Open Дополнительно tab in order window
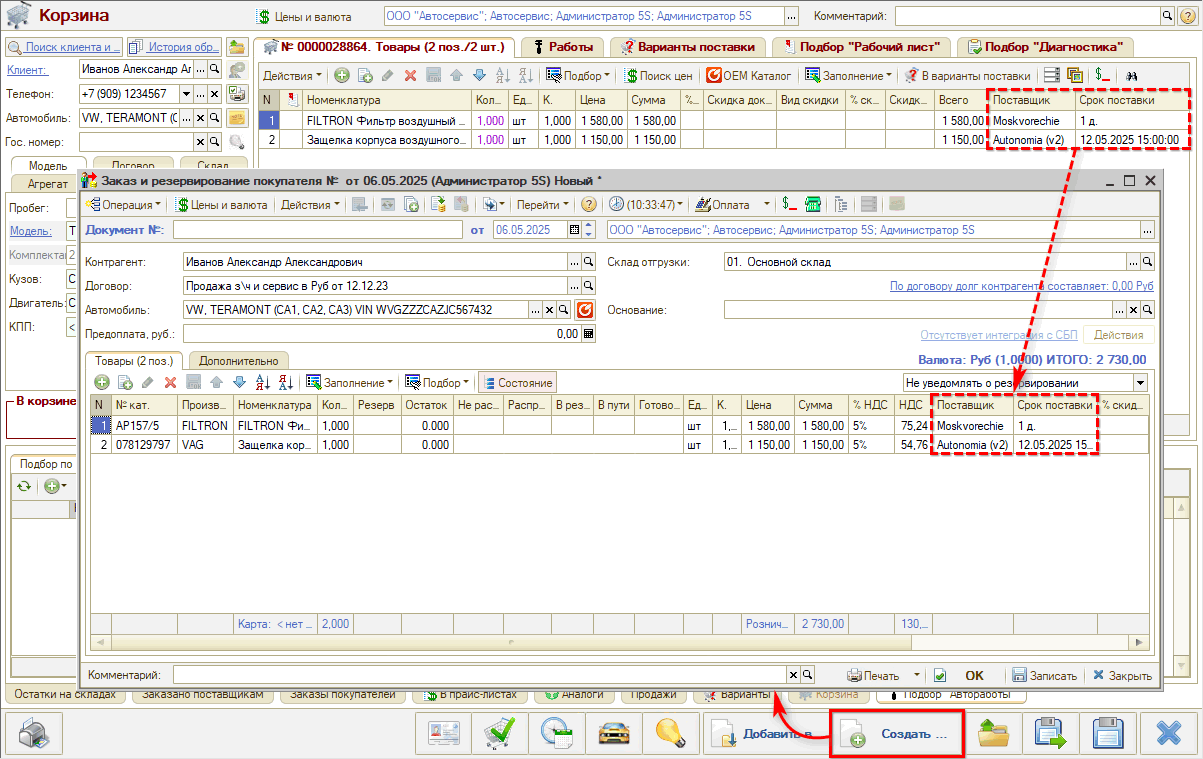 pyautogui.click(x=238, y=360)
